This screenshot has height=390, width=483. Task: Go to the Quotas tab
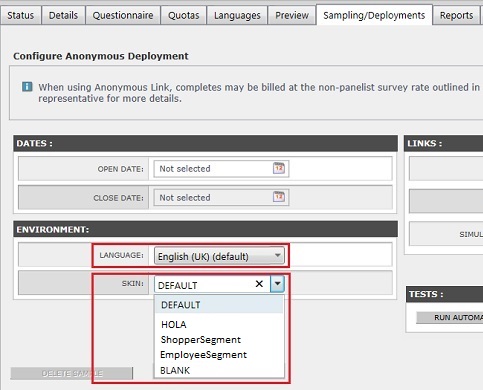pyautogui.click(x=184, y=15)
